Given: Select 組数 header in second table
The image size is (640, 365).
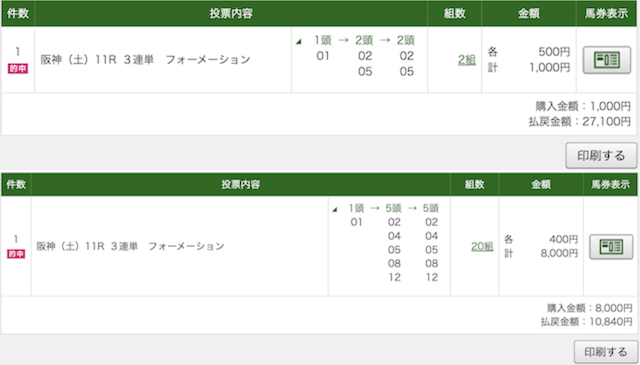Looking at the screenshot, I should tap(474, 185).
